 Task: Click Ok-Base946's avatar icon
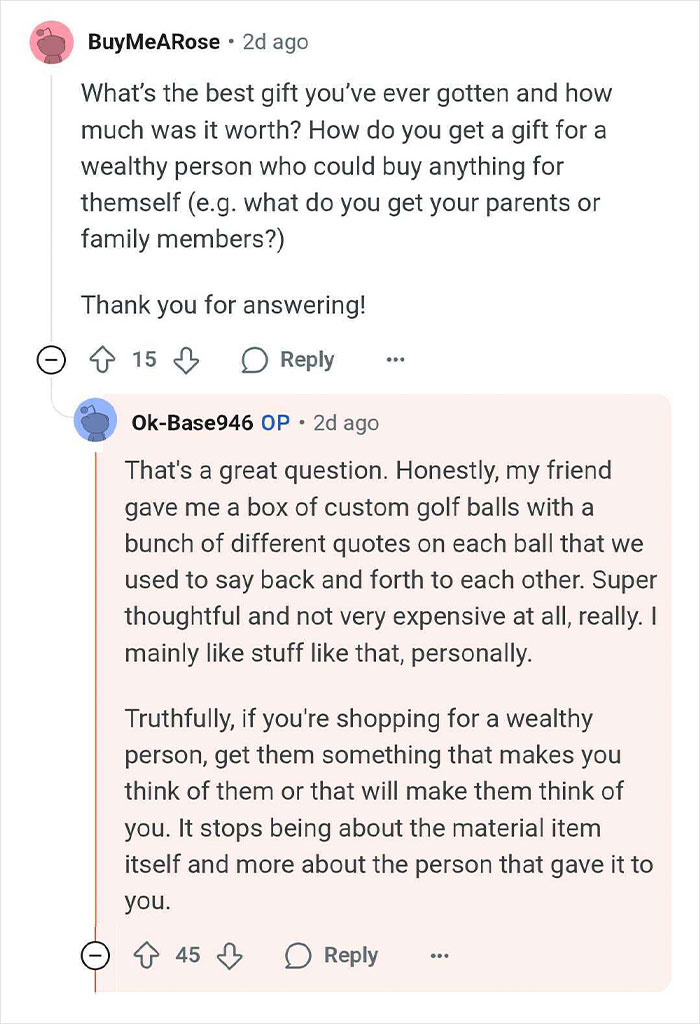click(x=97, y=423)
